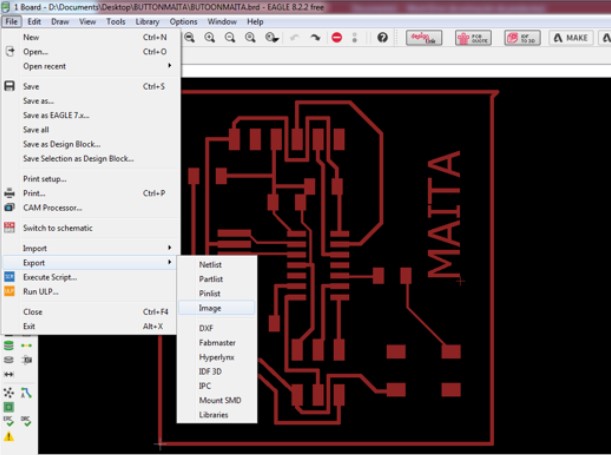Screen dimensions: 611x455
Task: Click the IDF to 3D button
Action: click(x=522, y=38)
